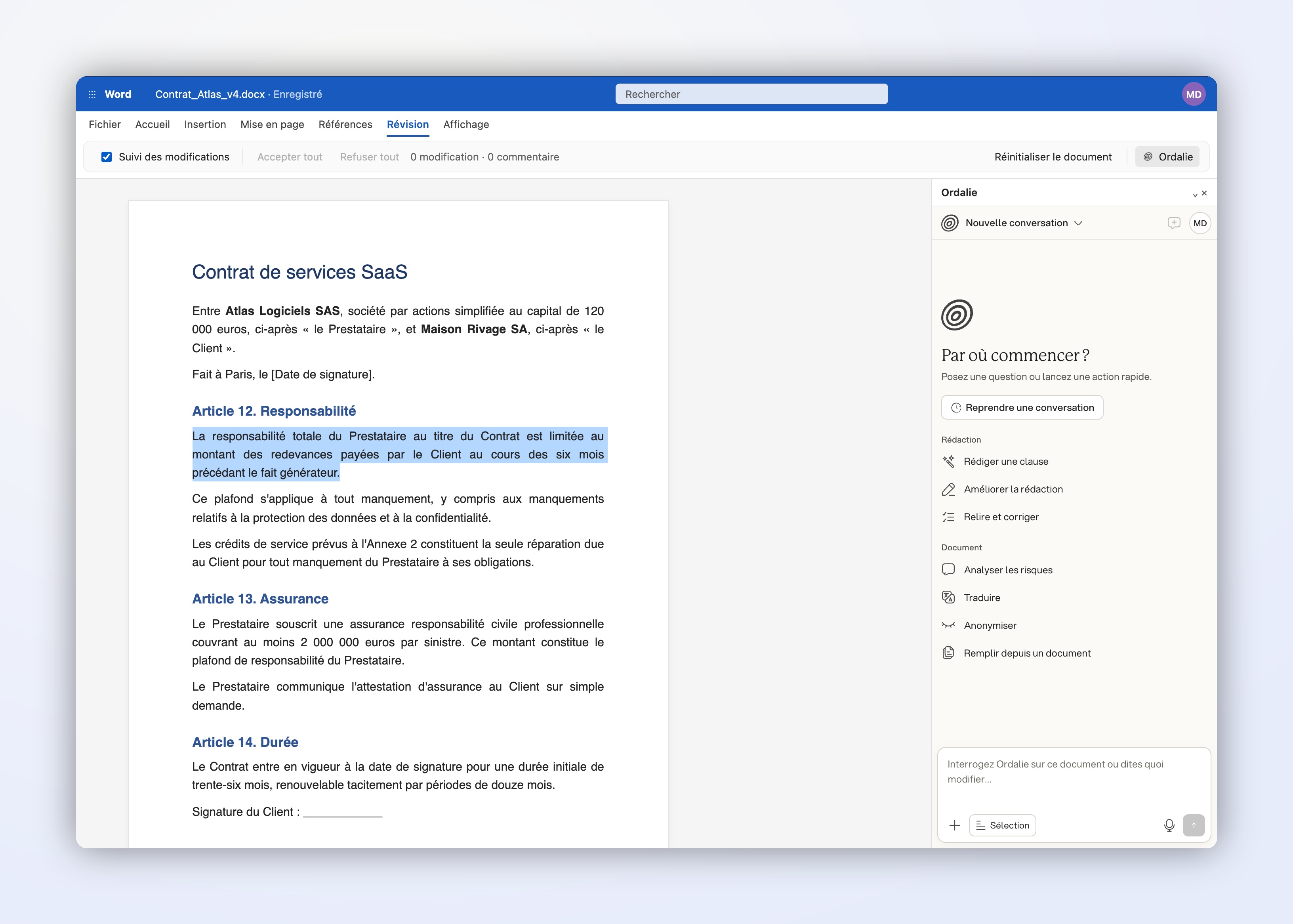
Task: Click the Relire et corriger checklist icon
Action: 948,517
